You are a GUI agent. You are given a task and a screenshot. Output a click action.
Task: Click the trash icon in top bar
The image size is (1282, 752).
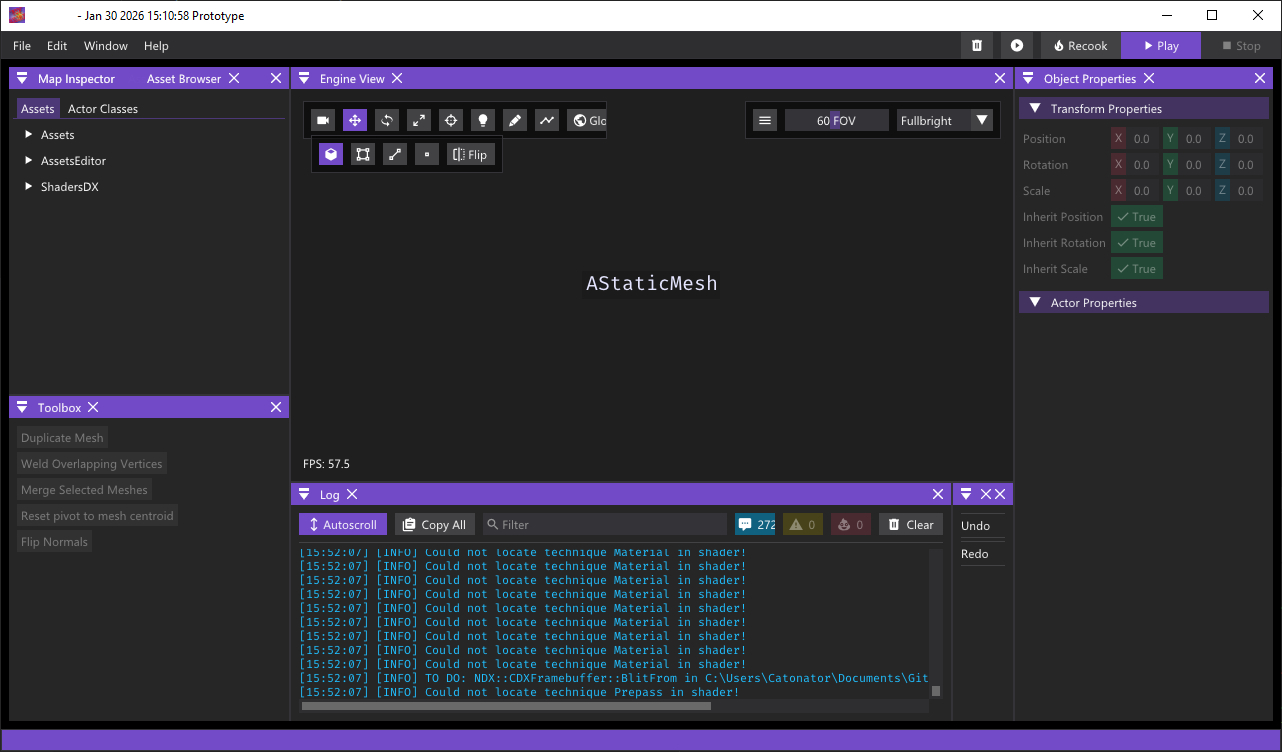pos(976,46)
